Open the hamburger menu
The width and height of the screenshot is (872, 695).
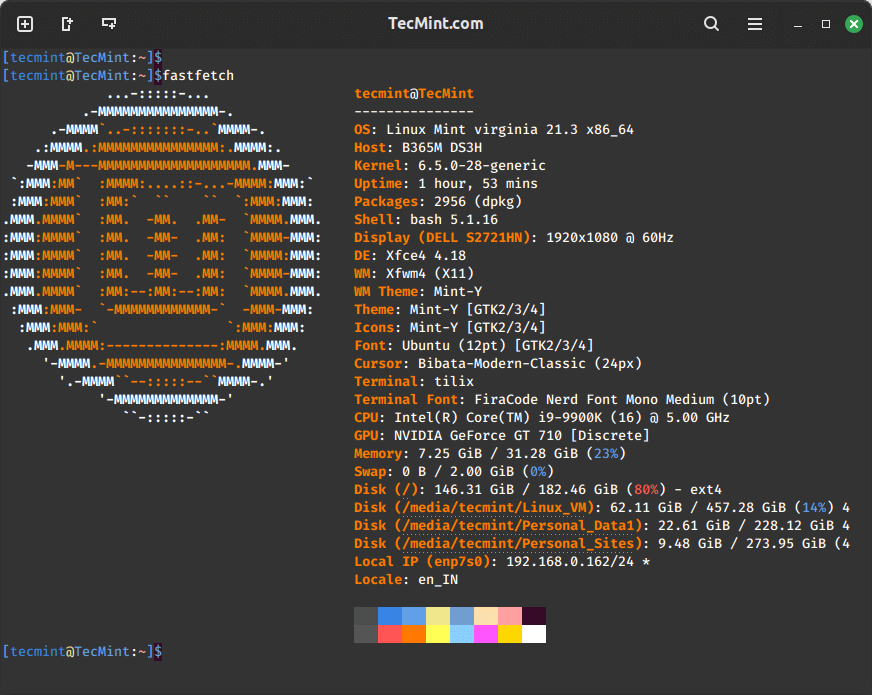tap(755, 24)
